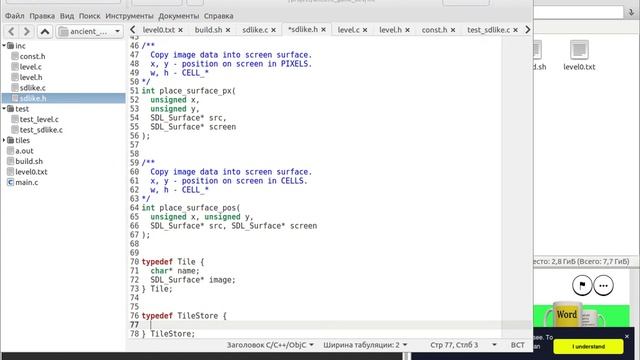Click the flag icon in browser window
The height and width of the screenshot is (360, 640).
[x=582, y=285]
